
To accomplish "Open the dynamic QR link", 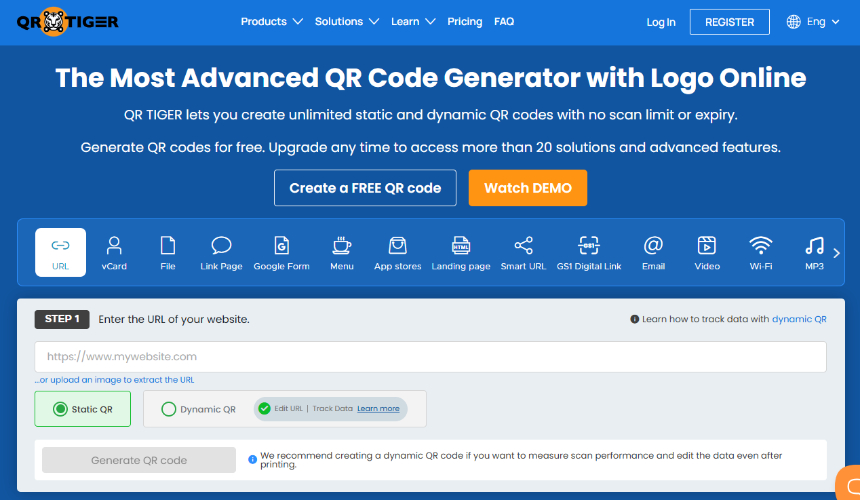I will point(799,319).
